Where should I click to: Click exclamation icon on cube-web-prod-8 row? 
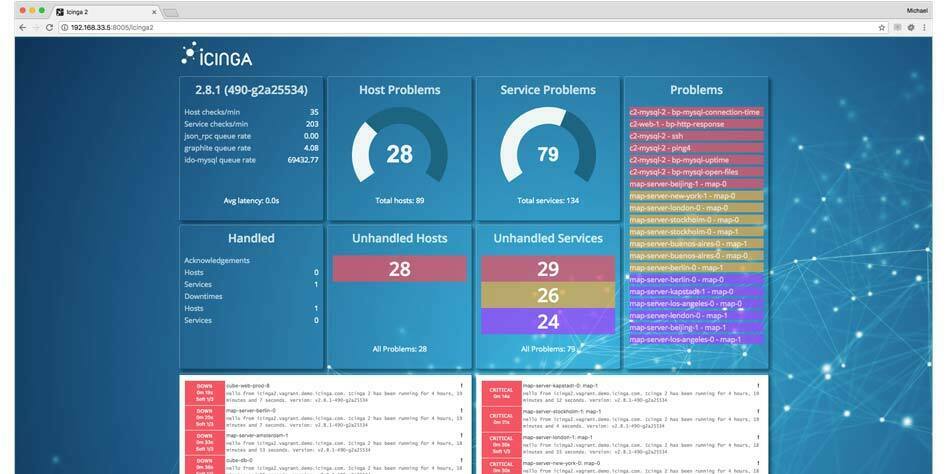click(461, 386)
